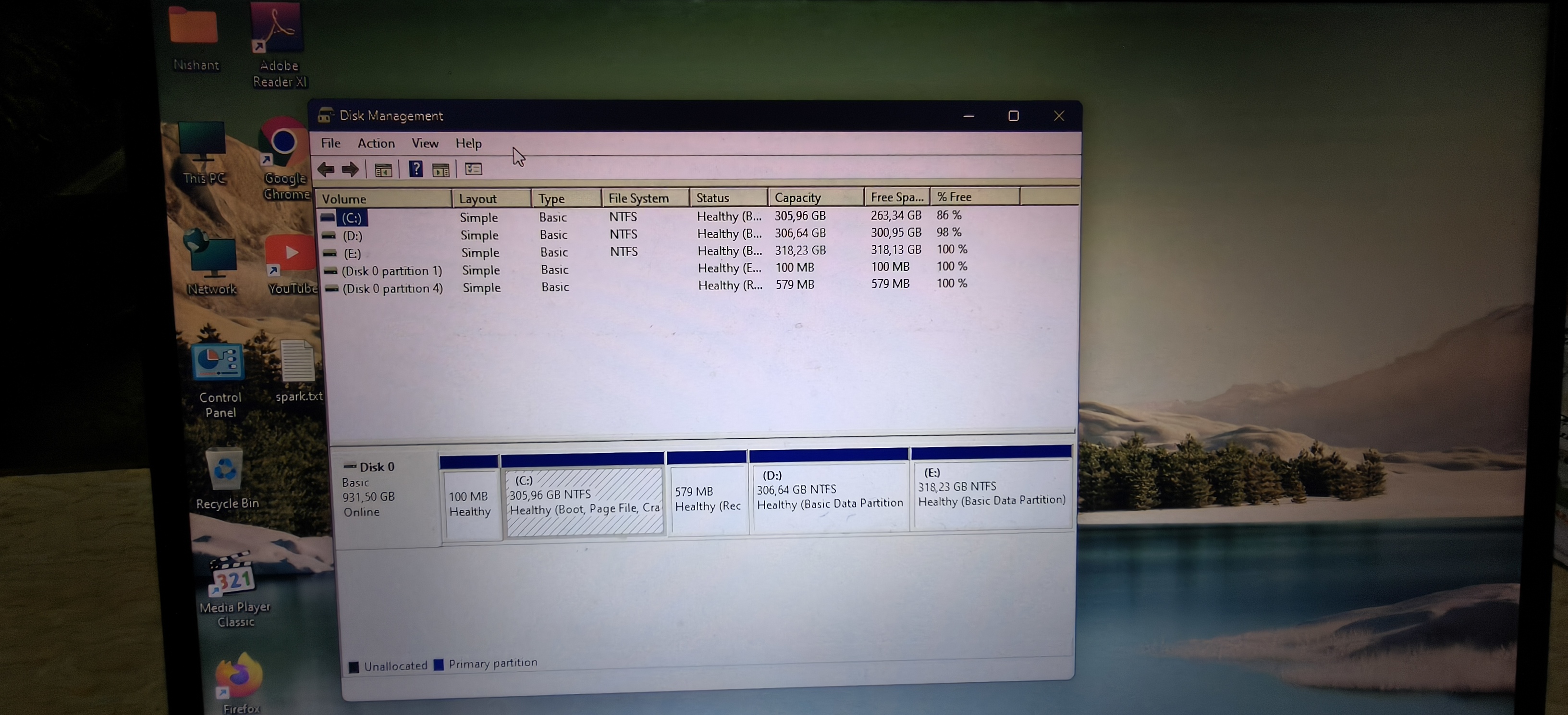Screen dimensions: 1568x715
Task: Click the blue Help question-mark icon
Action: point(416,169)
